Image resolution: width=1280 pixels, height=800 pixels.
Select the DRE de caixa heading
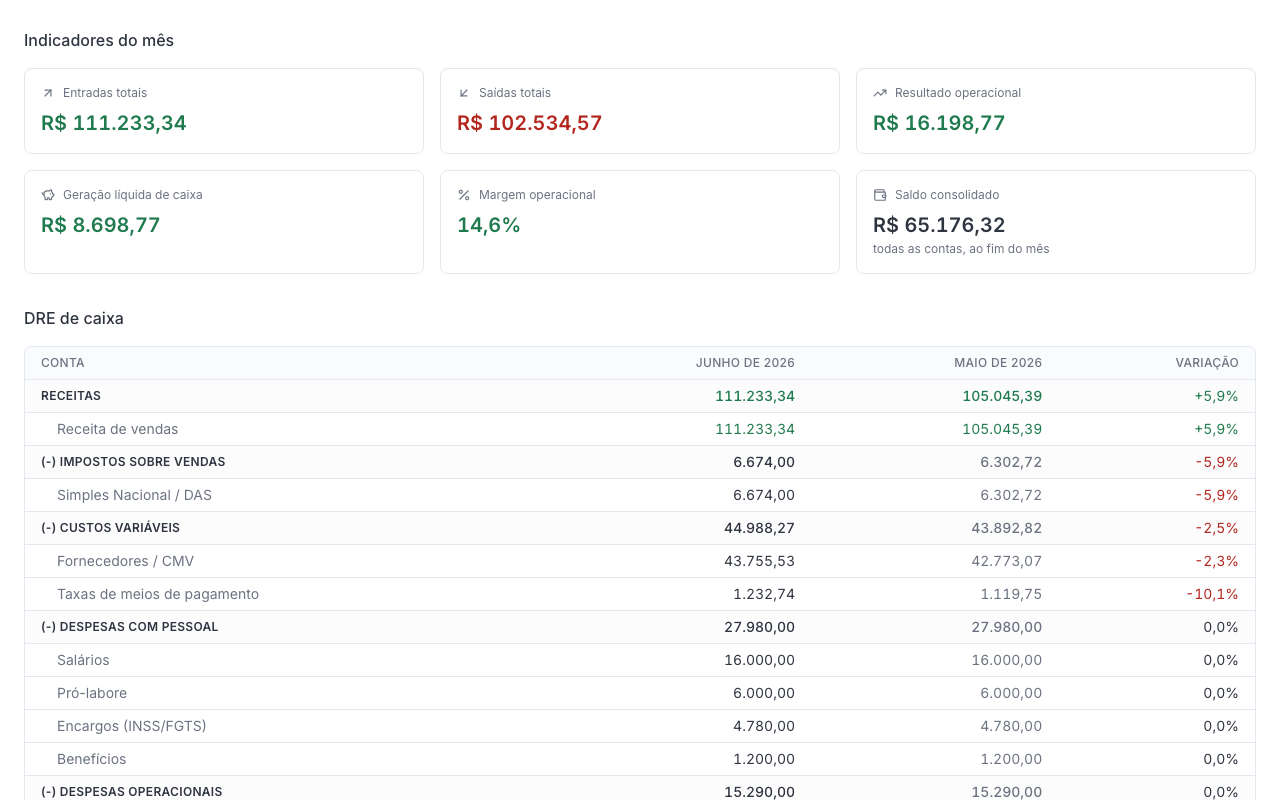coord(74,319)
